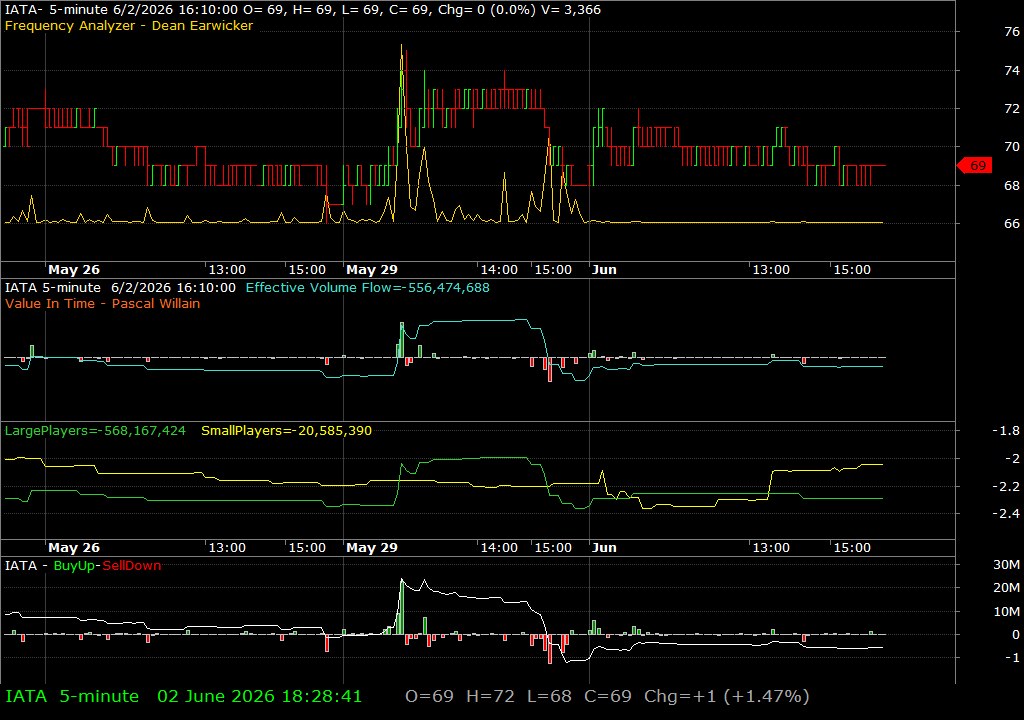Click the 66 price level on the right scale
This screenshot has height=720, width=1024.
click(x=1012, y=223)
